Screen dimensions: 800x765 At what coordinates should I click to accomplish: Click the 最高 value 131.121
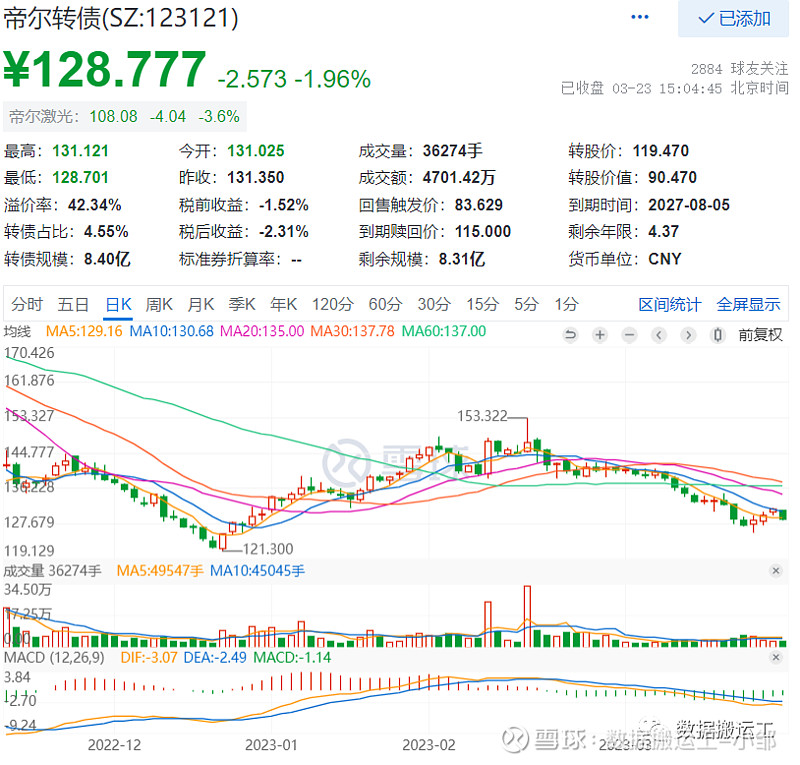[81, 151]
